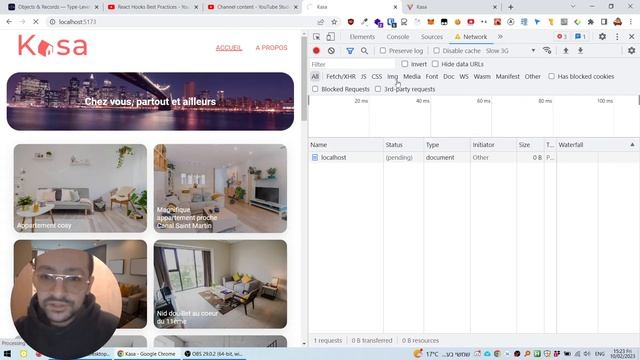Switch to the Console tab
Image resolution: width=640 pixels, height=360 pixels.
(398, 37)
